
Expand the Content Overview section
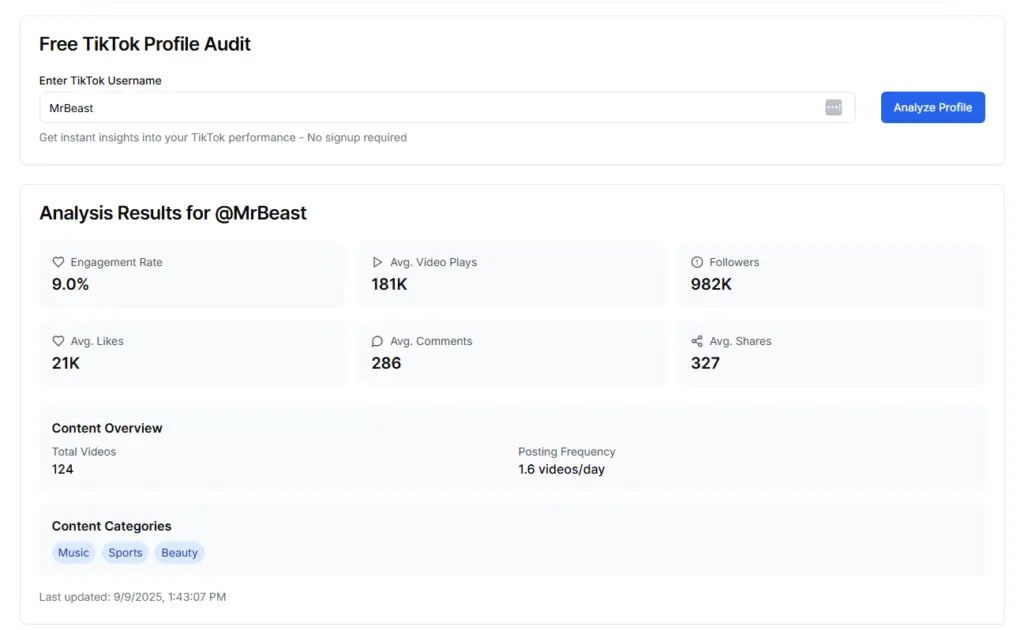click(107, 428)
